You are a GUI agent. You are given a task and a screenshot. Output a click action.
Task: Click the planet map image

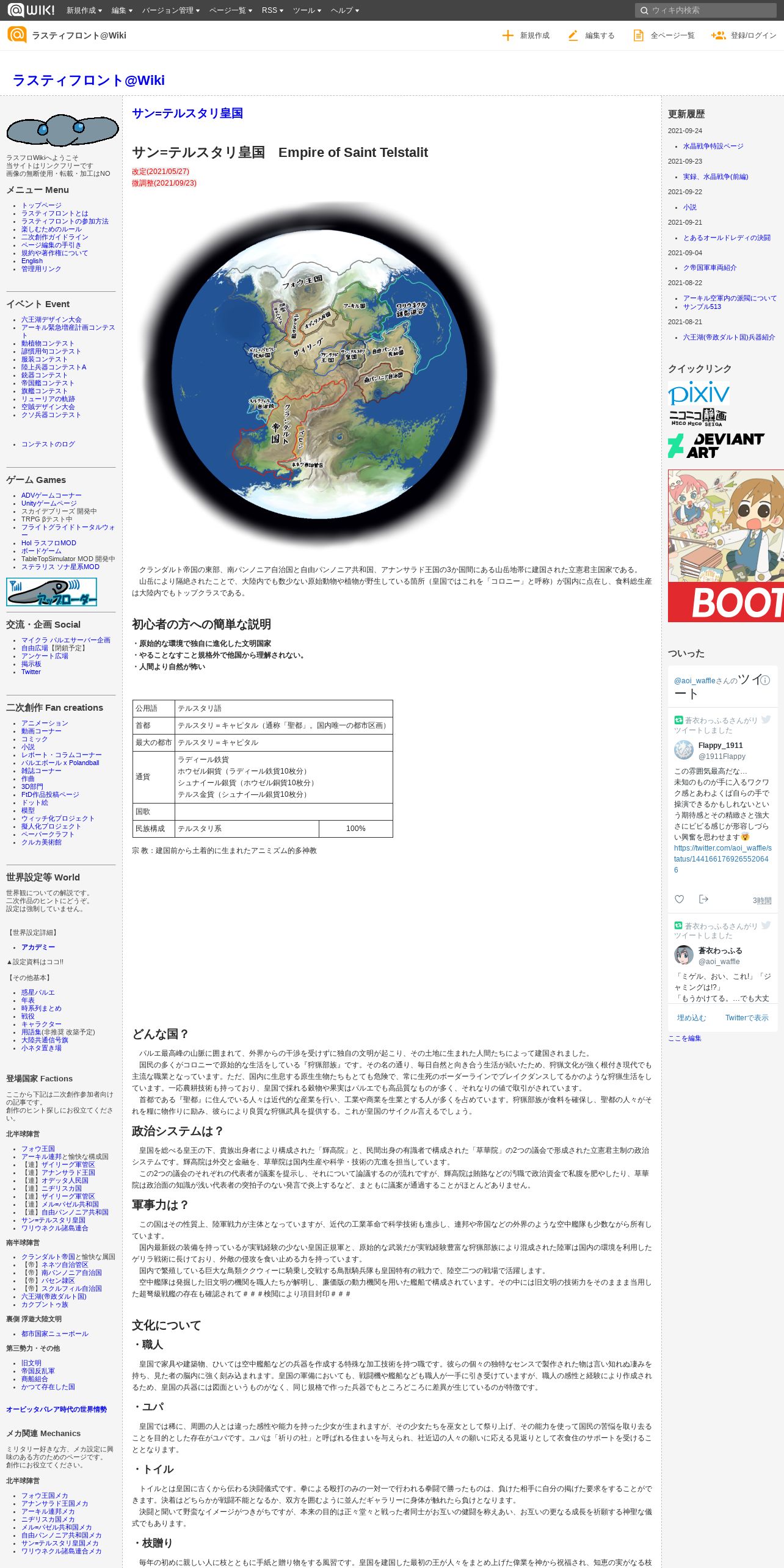click(320, 374)
